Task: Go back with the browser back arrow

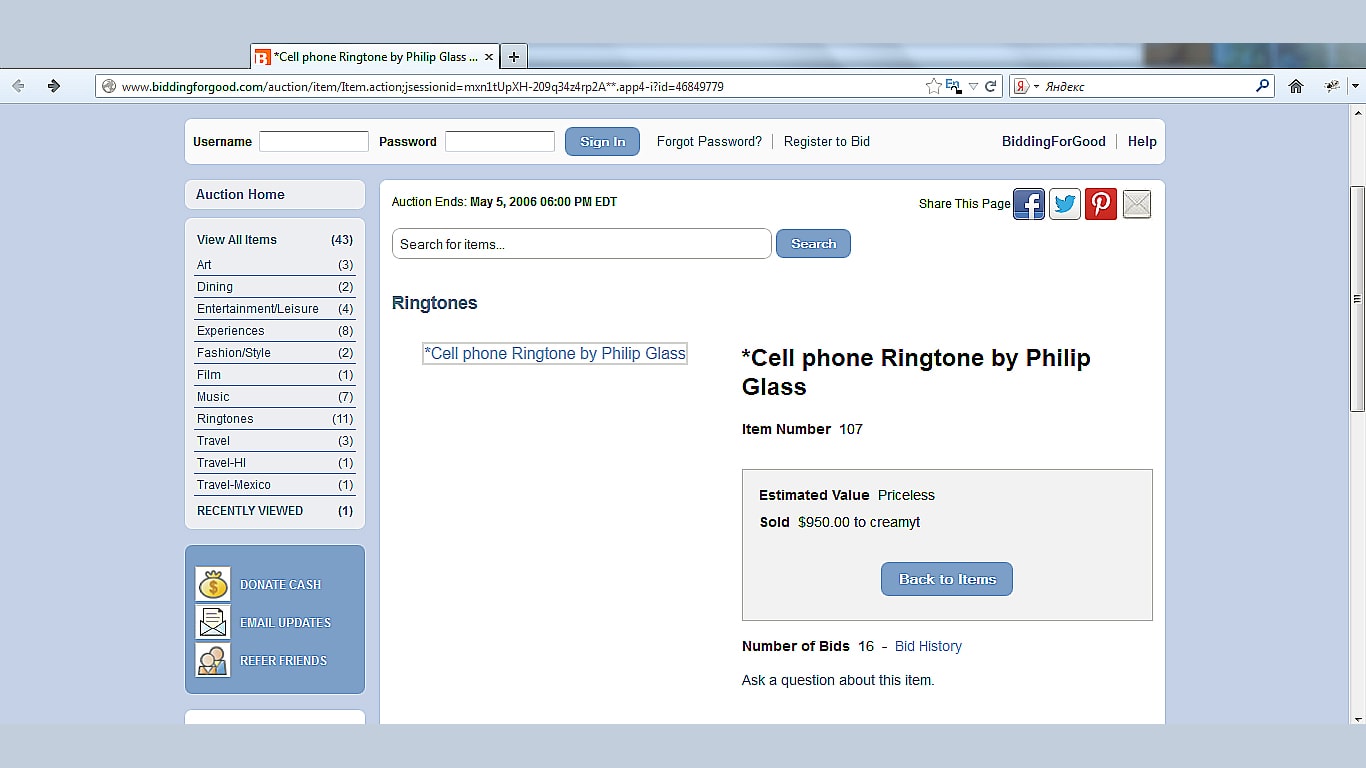Action: click(x=18, y=86)
